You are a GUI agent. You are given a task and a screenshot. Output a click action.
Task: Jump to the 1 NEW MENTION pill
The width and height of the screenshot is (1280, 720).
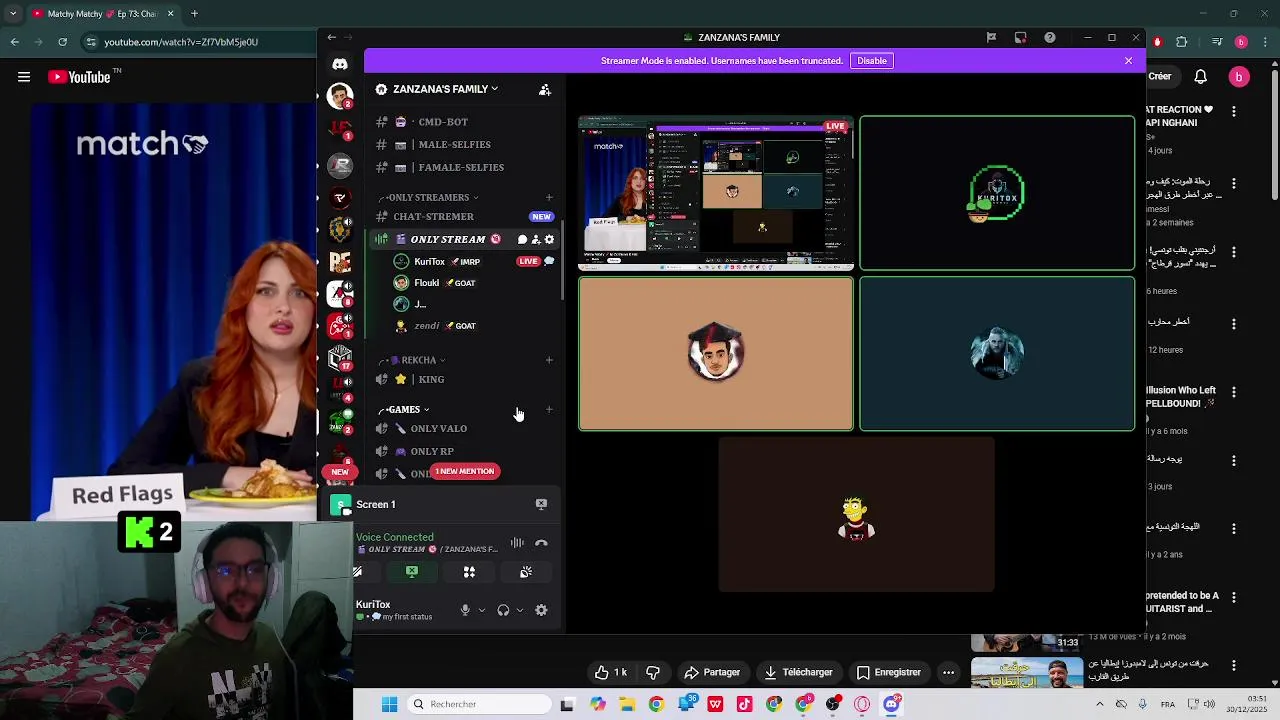pyautogui.click(x=464, y=471)
